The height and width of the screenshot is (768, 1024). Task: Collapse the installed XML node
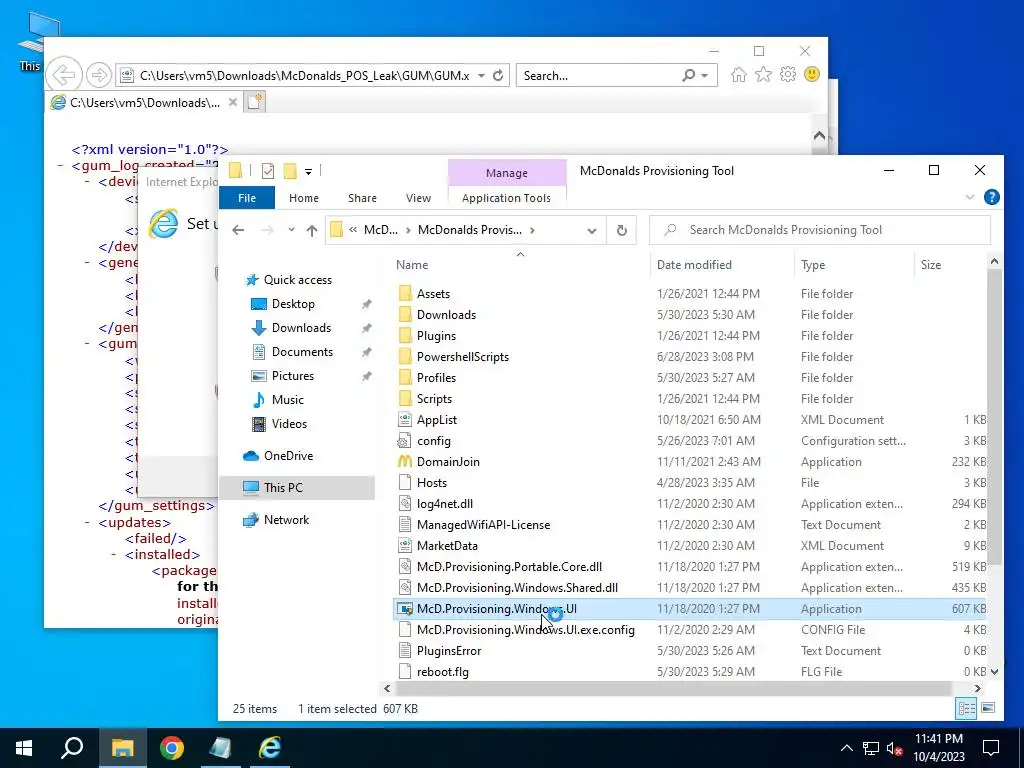point(114,554)
